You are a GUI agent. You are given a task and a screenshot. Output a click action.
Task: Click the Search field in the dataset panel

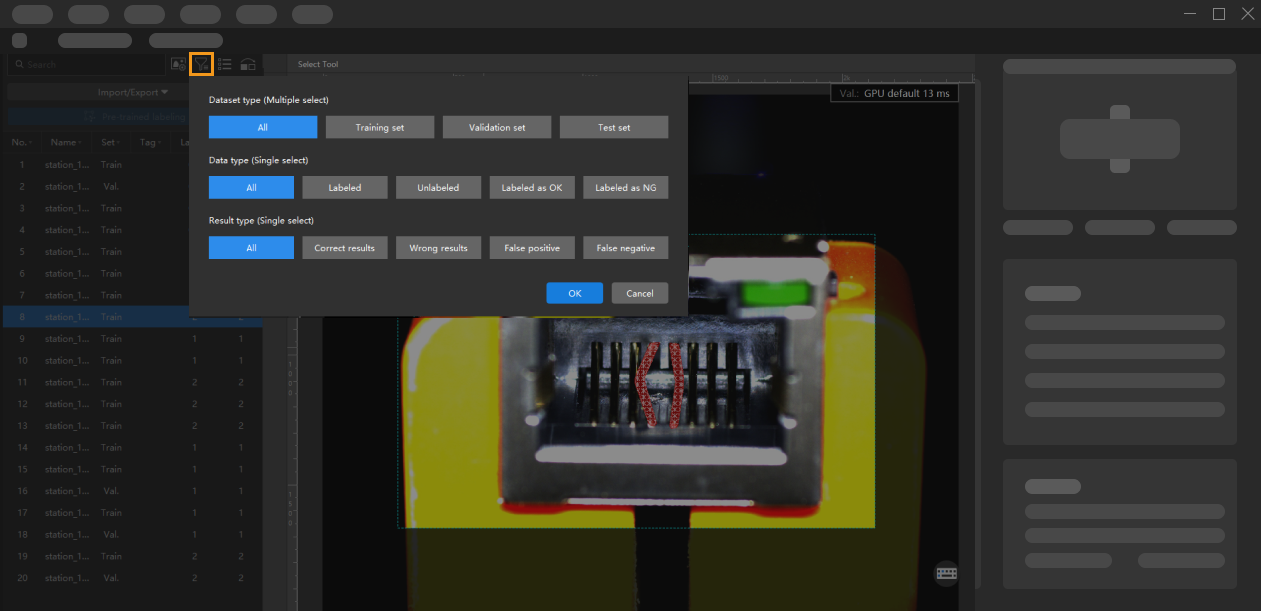click(x=86, y=64)
